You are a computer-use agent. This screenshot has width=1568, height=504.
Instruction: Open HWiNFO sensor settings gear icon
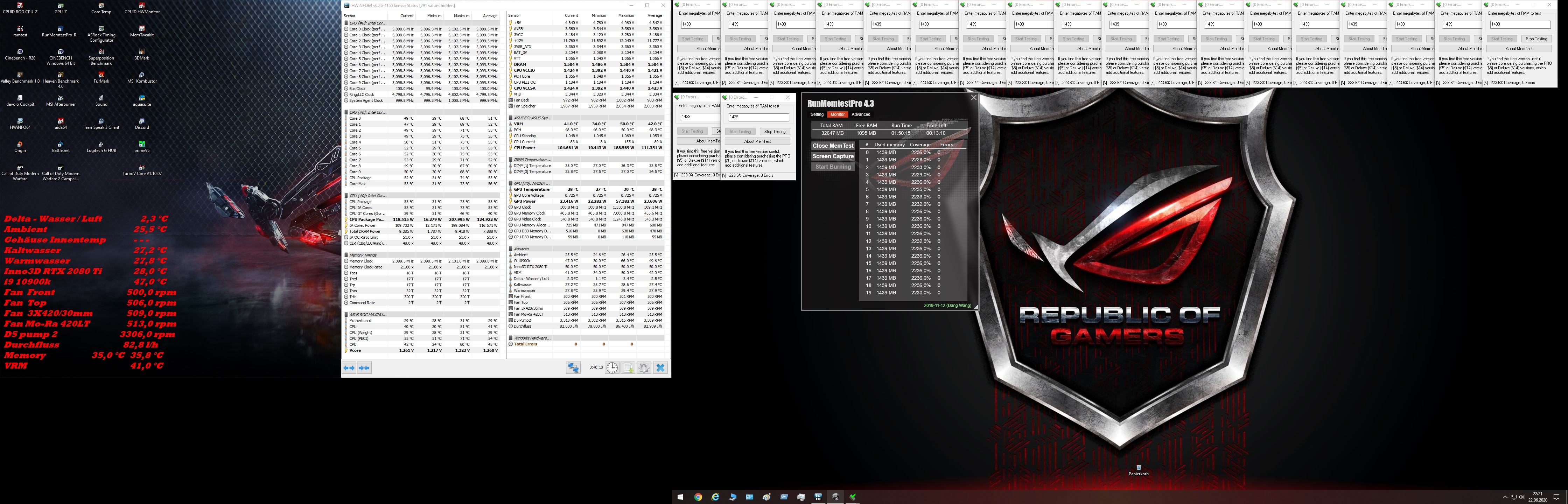click(644, 367)
